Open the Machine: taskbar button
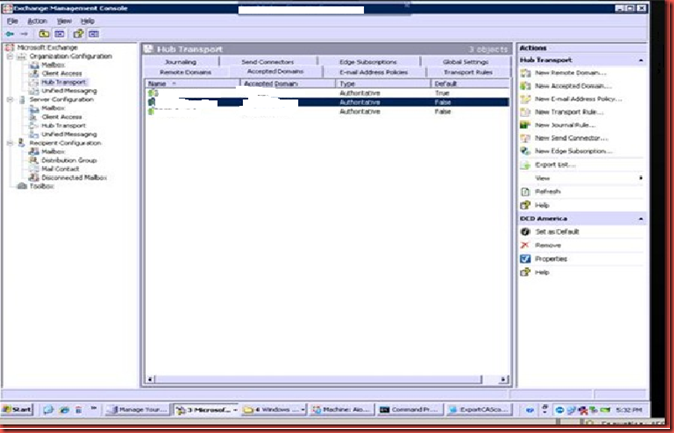The image size is (674, 433). (342, 410)
